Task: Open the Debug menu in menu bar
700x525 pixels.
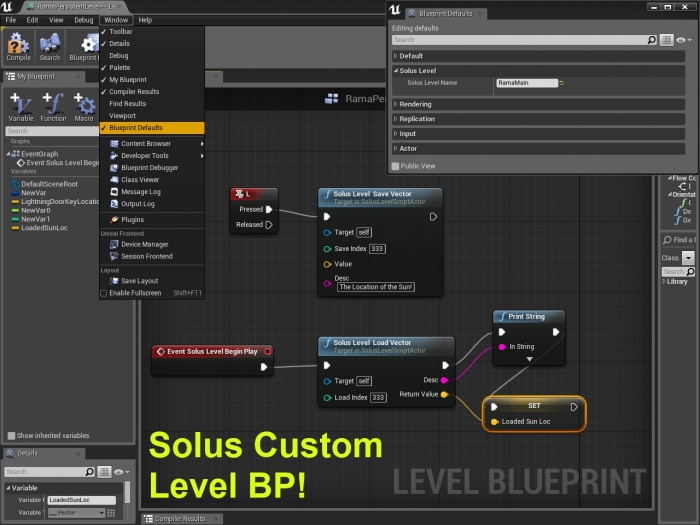Action: pos(84,20)
